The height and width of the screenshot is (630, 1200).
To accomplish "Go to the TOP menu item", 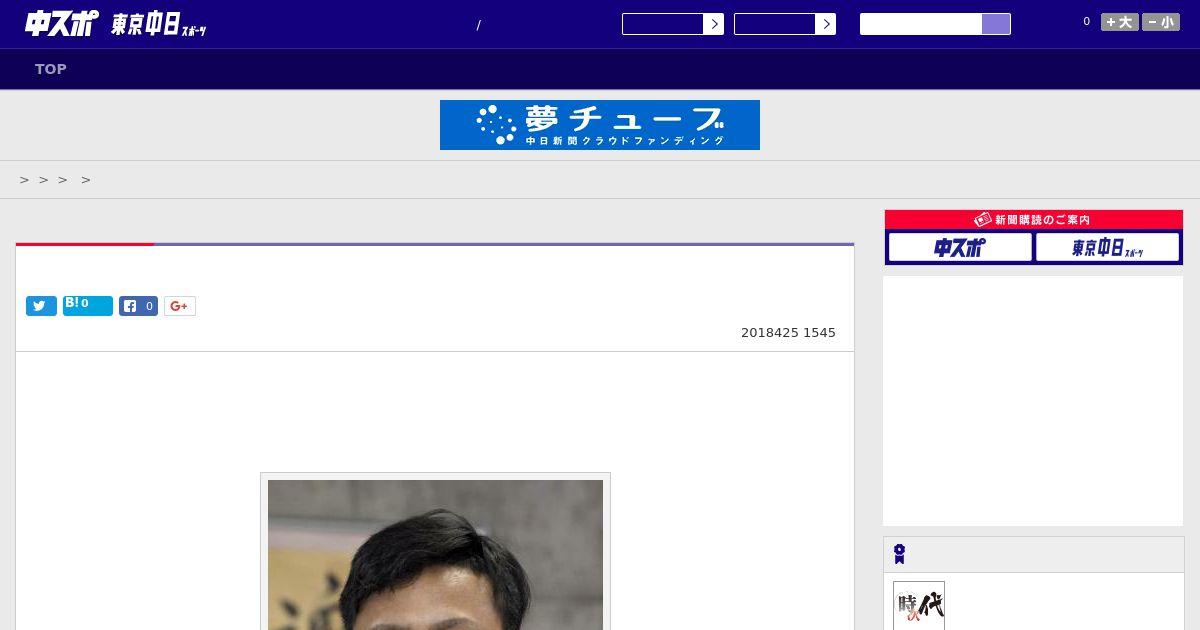I will tap(51, 69).
